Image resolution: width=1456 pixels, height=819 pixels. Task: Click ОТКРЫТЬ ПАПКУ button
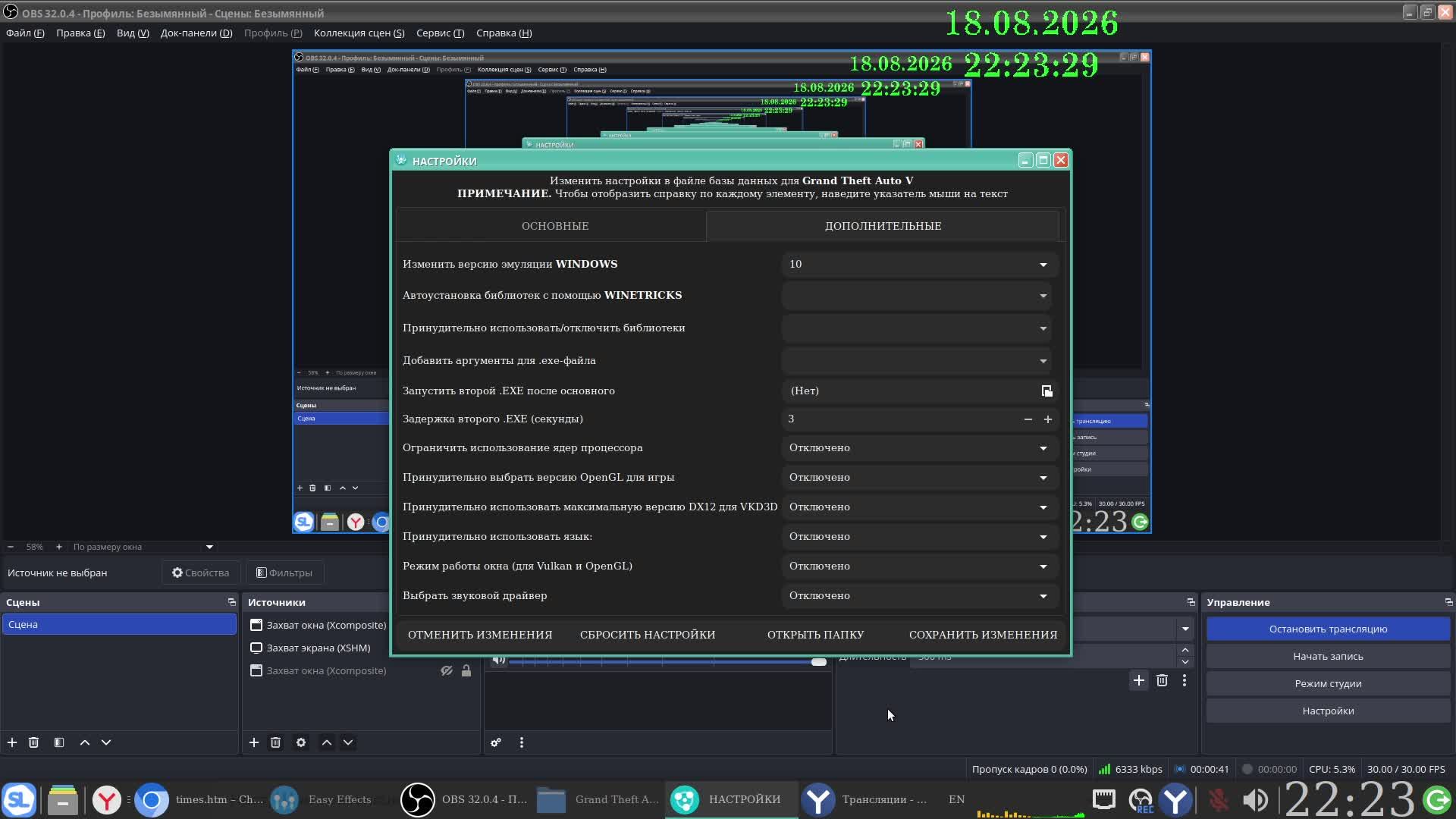click(815, 635)
